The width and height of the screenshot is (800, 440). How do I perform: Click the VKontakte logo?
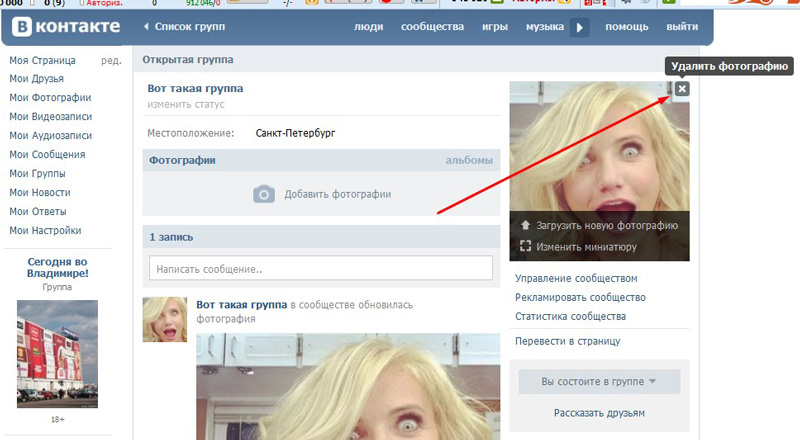click(66, 27)
